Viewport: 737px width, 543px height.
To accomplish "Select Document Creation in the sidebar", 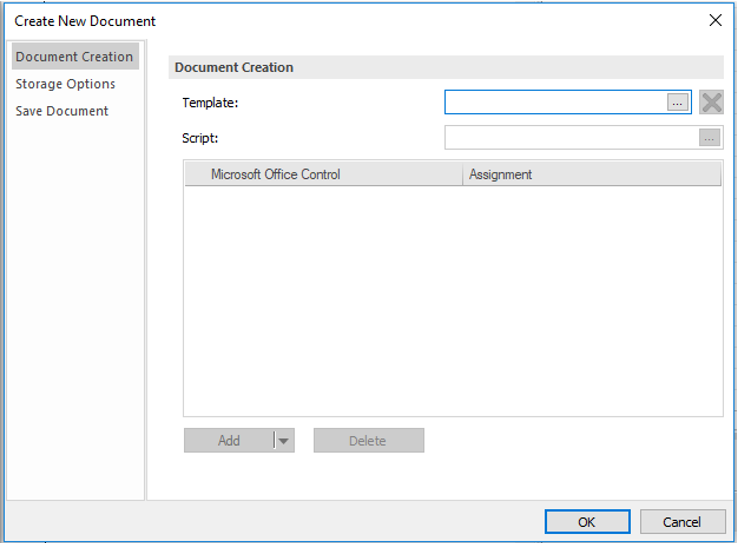I will [74, 57].
